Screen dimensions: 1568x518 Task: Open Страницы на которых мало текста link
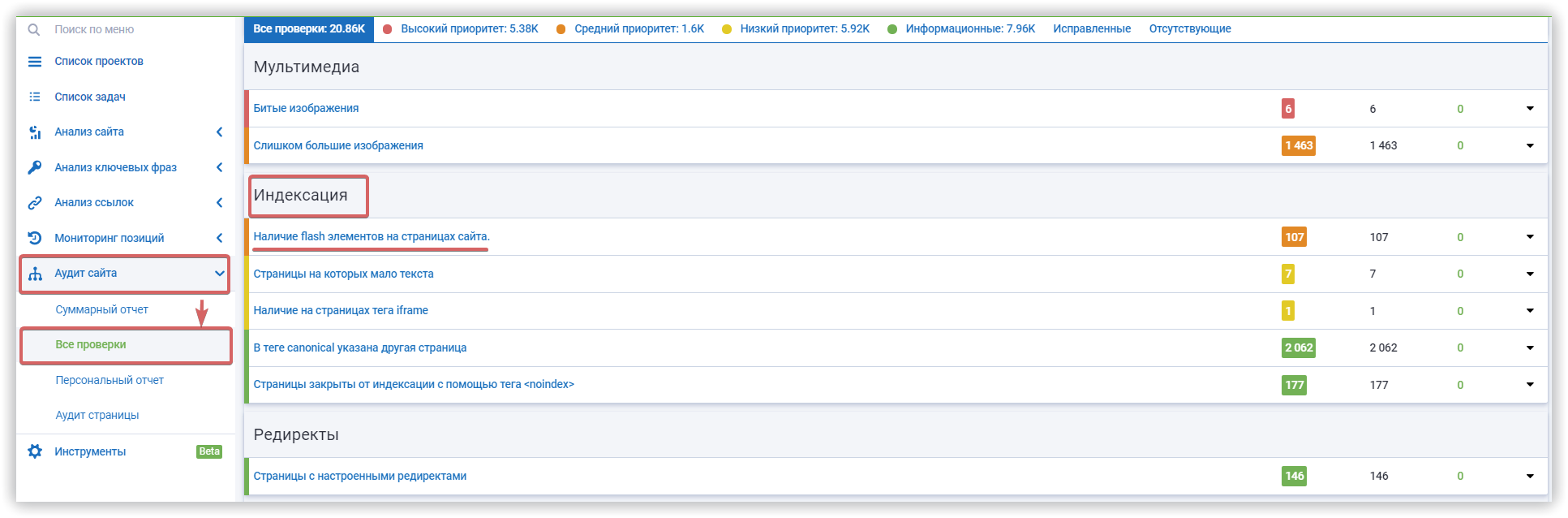click(x=343, y=274)
